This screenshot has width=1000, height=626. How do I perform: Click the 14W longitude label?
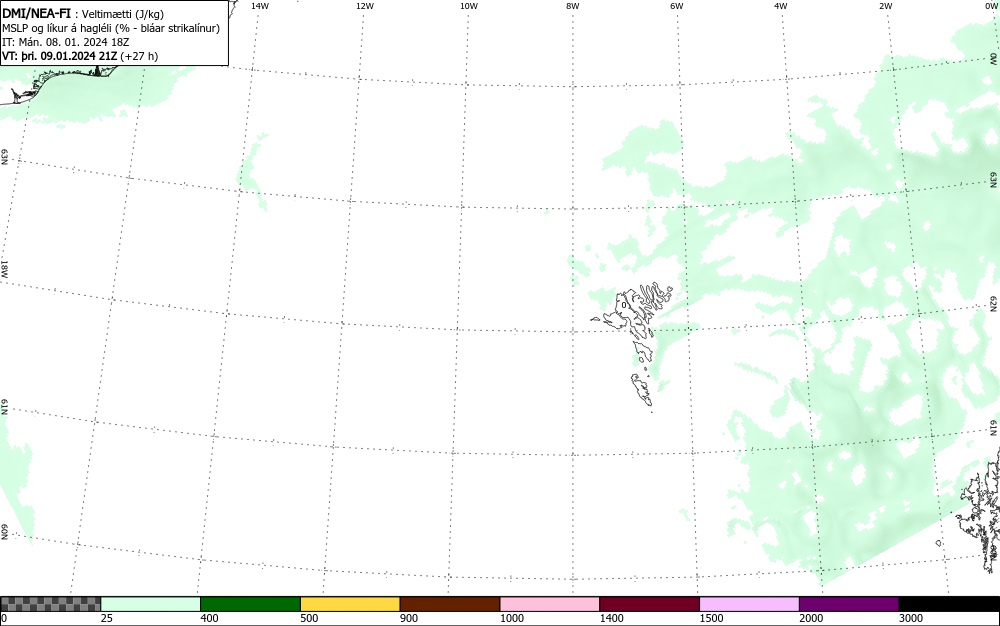[x=260, y=6]
